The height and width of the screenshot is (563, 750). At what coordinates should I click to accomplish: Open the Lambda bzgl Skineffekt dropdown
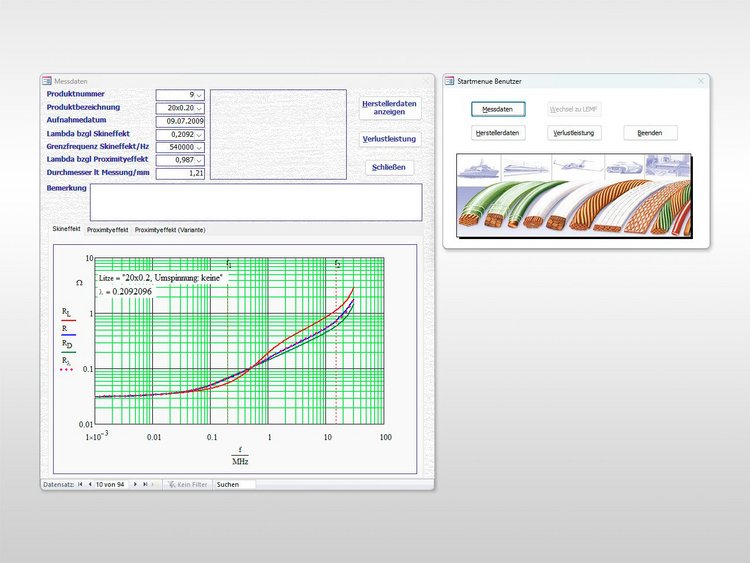(x=199, y=133)
